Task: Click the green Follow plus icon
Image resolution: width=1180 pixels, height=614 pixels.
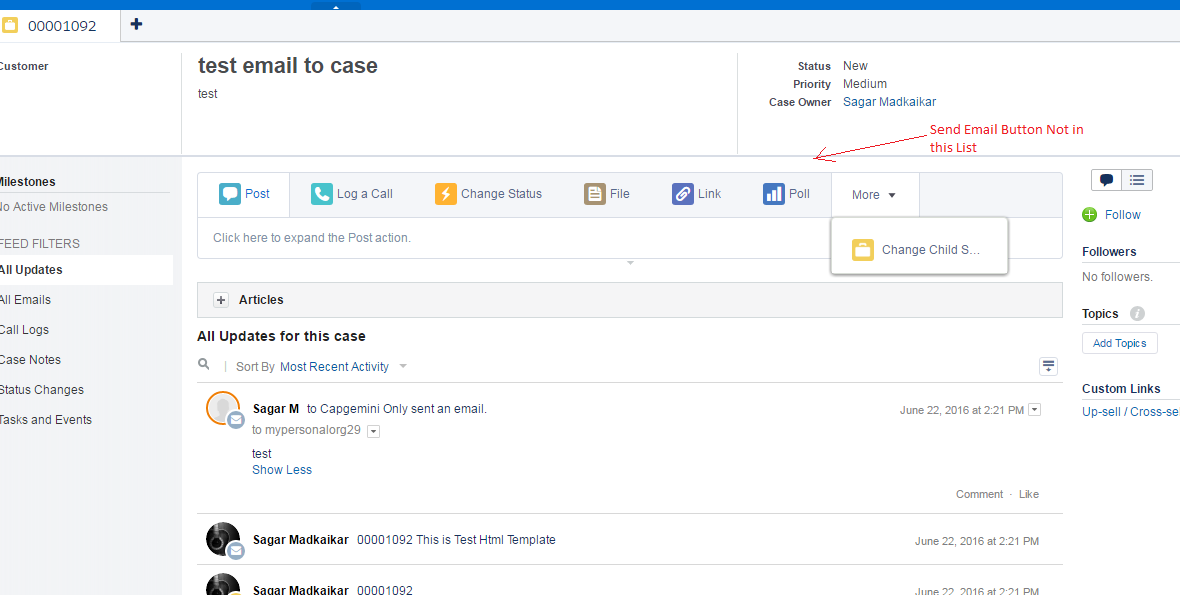Action: tap(1090, 214)
